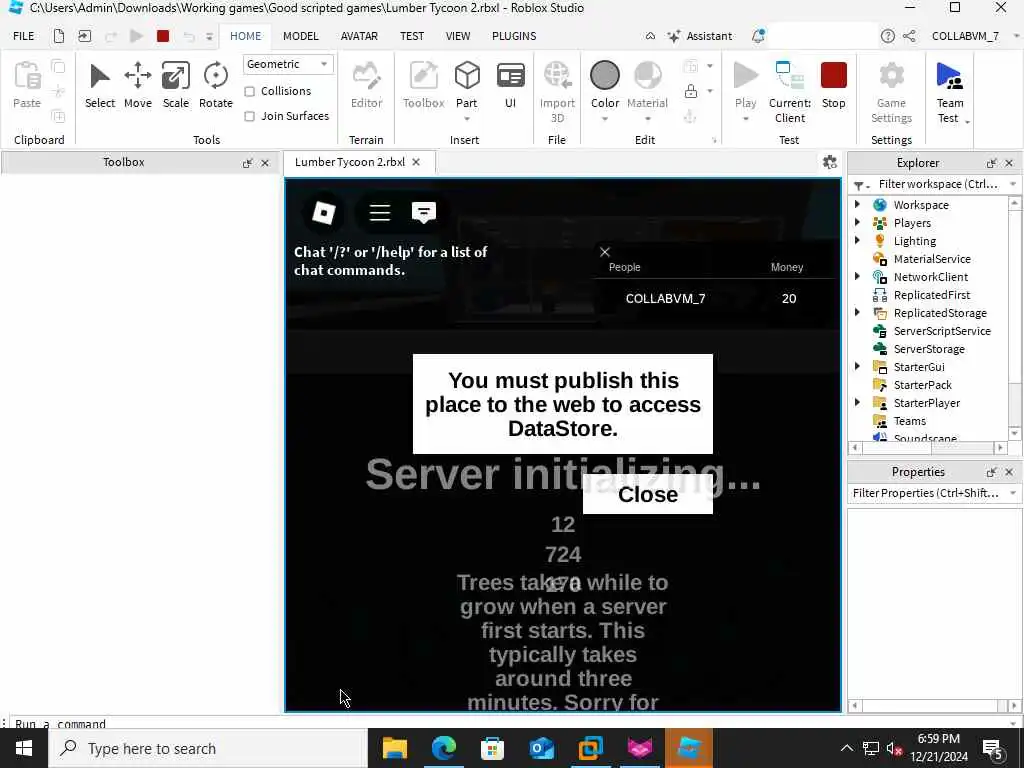
Task: Open the Part dropdown arrow
Action: (x=467, y=119)
